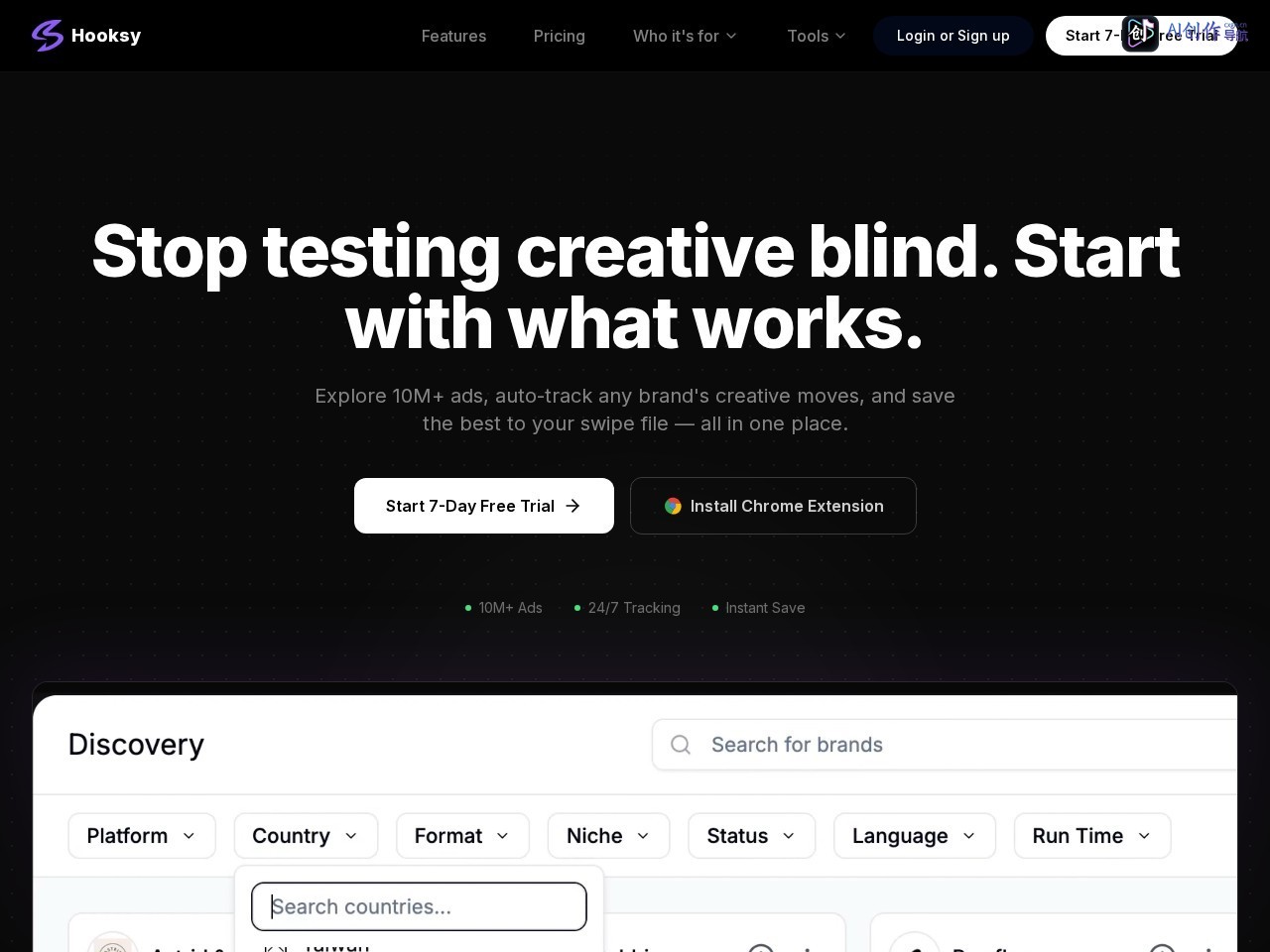The height and width of the screenshot is (952, 1270).
Task: Click the "Discovery" heading
Action: click(x=136, y=745)
